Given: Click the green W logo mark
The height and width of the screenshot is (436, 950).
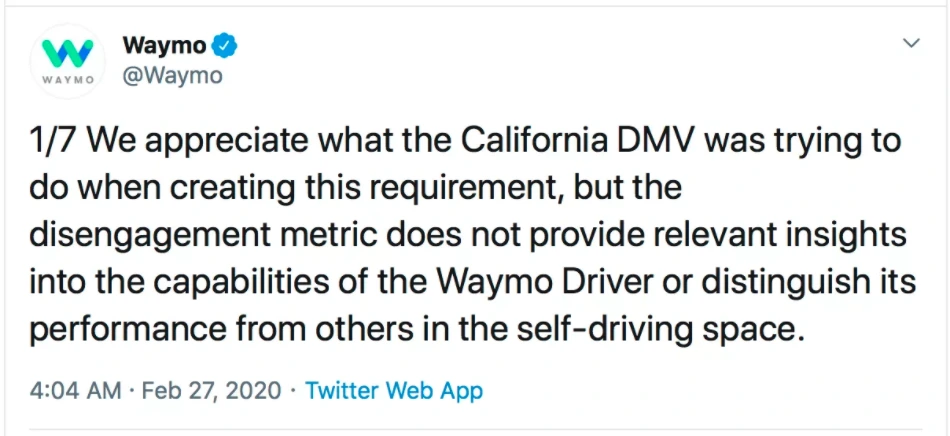Looking at the screenshot, I should 69,51.
